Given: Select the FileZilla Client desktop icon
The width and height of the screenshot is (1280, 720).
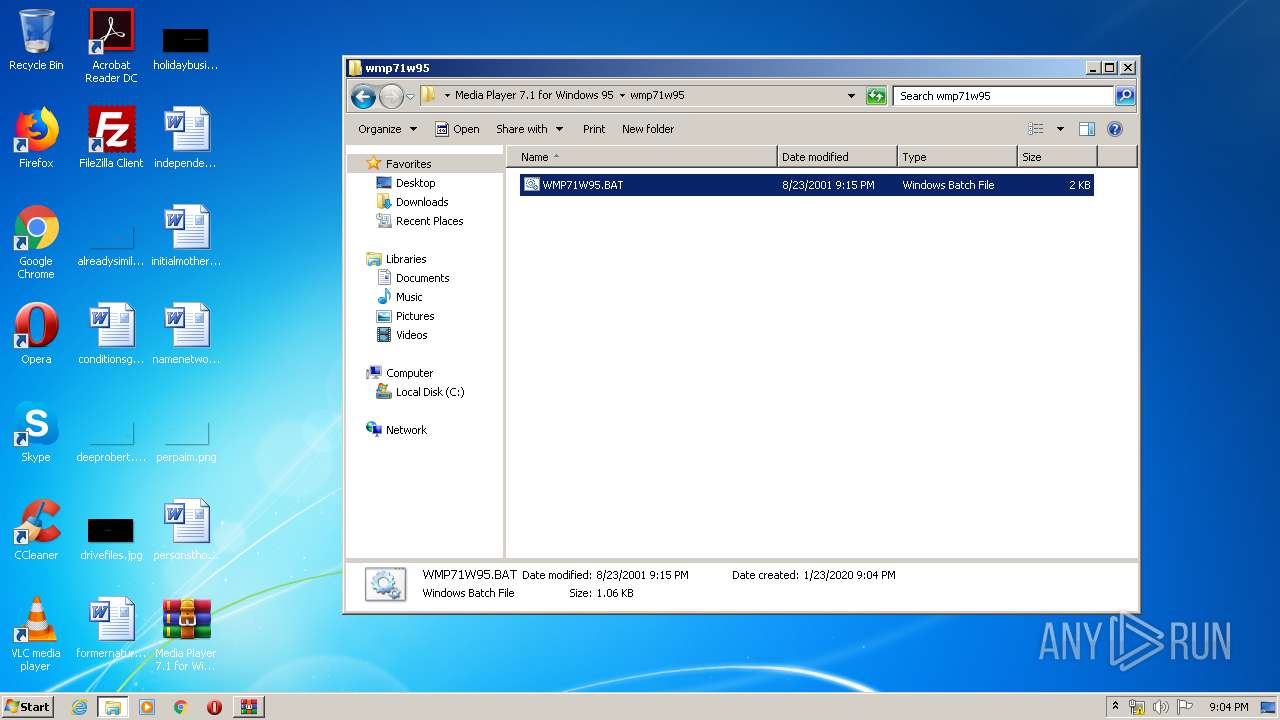Looking at the screenshot, I should click(111, 137).
